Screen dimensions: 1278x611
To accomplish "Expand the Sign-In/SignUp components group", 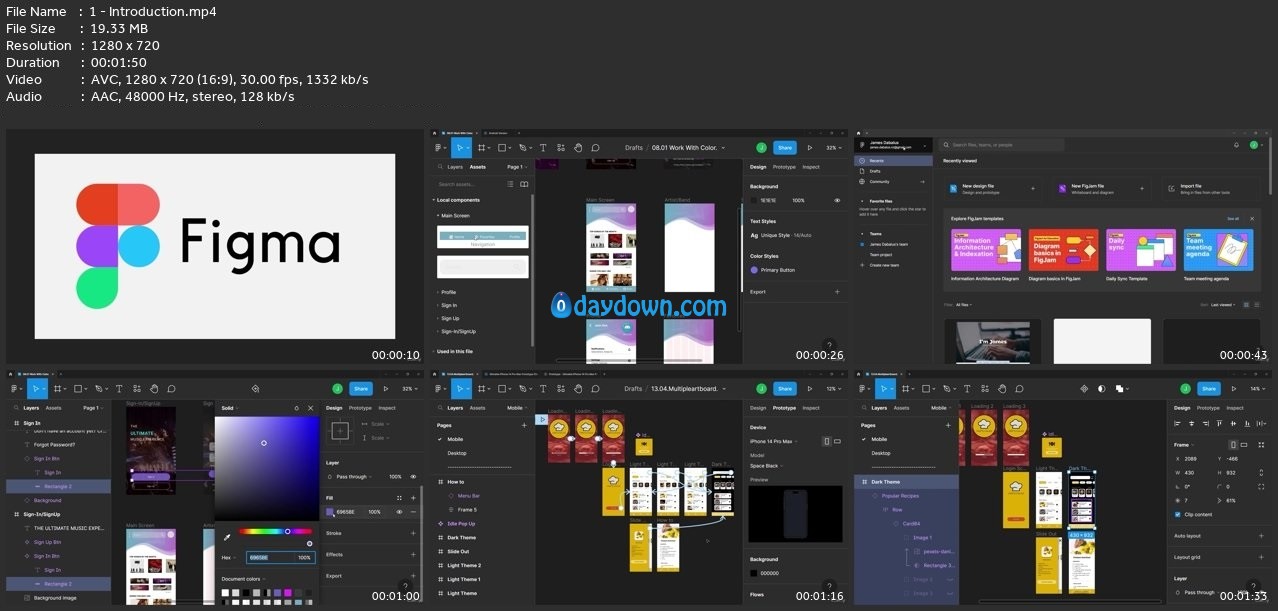I will (457, 331).
